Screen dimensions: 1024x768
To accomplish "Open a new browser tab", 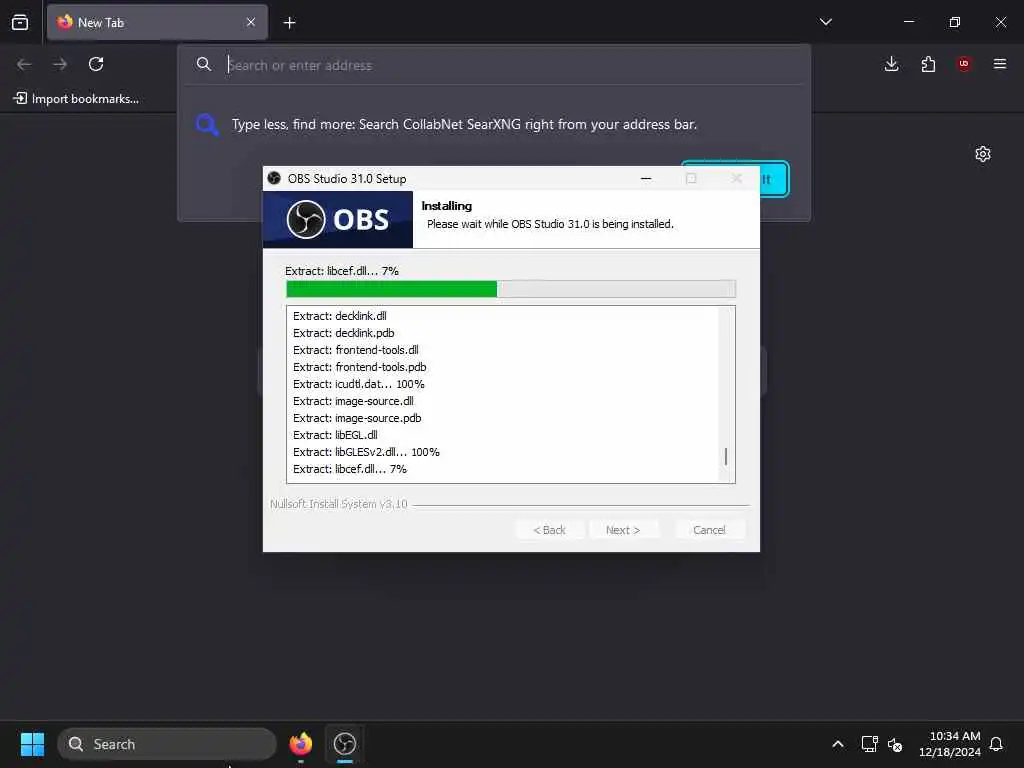I will click(289, 23).
